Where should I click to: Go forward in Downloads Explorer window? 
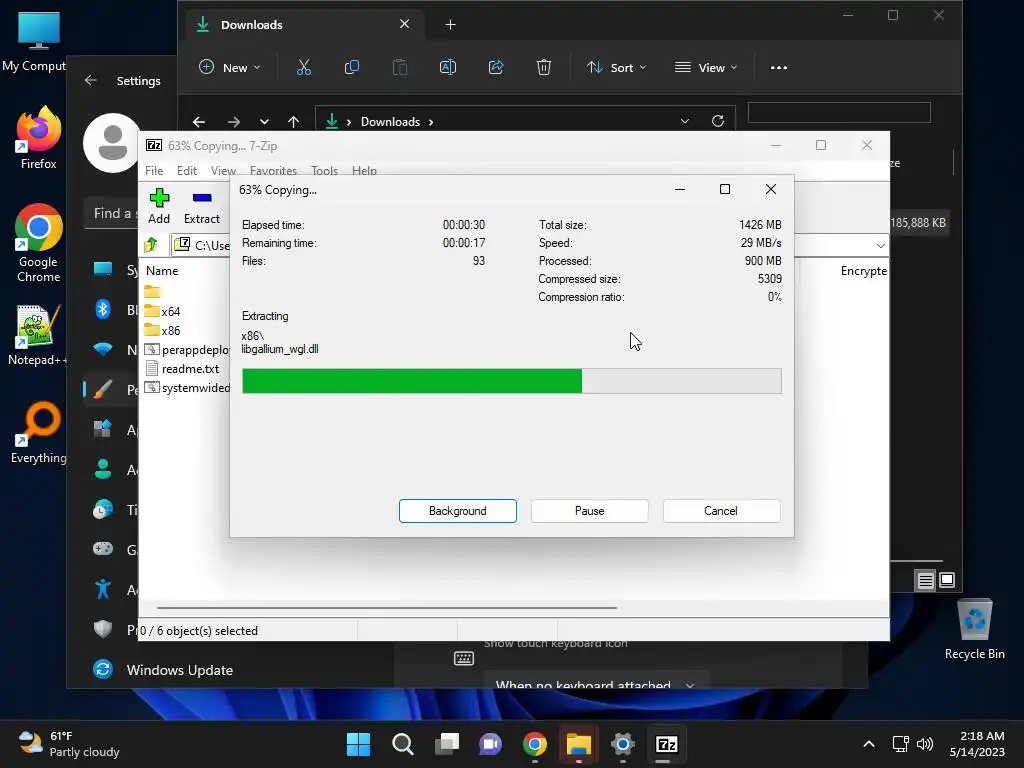point(233,121)
